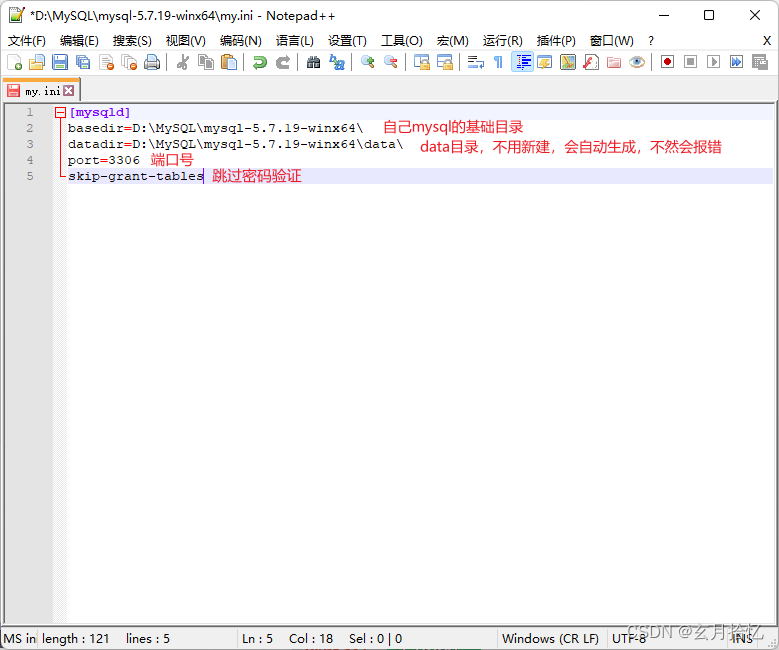Screen dimensions: 779x650
Task: Save the current my.ini file
Action: (60, 62)
